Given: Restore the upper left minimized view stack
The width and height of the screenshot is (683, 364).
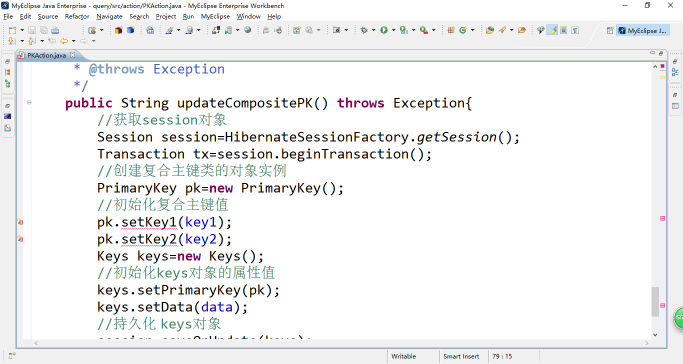Looking at the screenshot, I should (x=7, y=61).
